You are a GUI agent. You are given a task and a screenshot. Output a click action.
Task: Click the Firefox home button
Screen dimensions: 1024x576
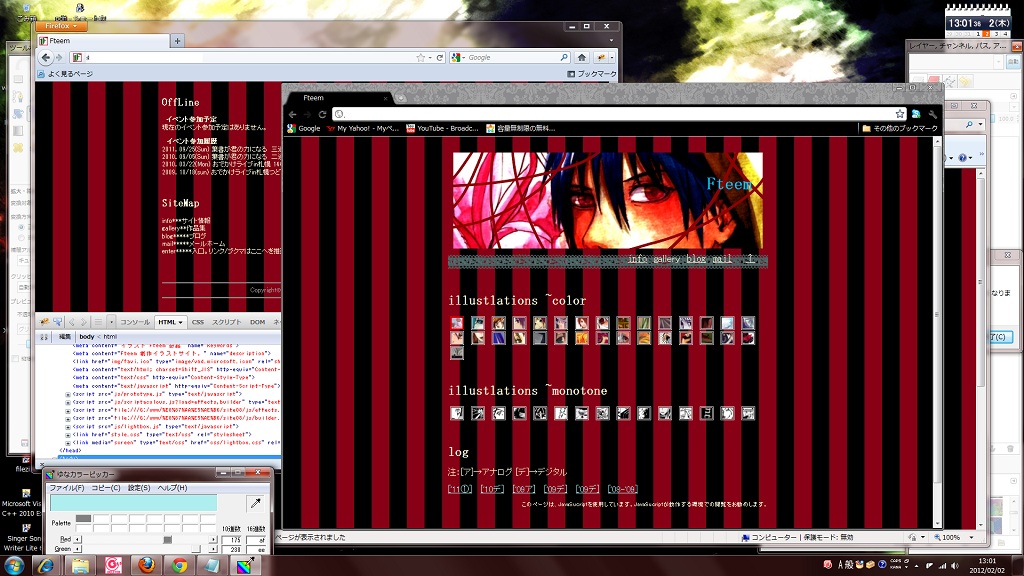tap(581, 57)
